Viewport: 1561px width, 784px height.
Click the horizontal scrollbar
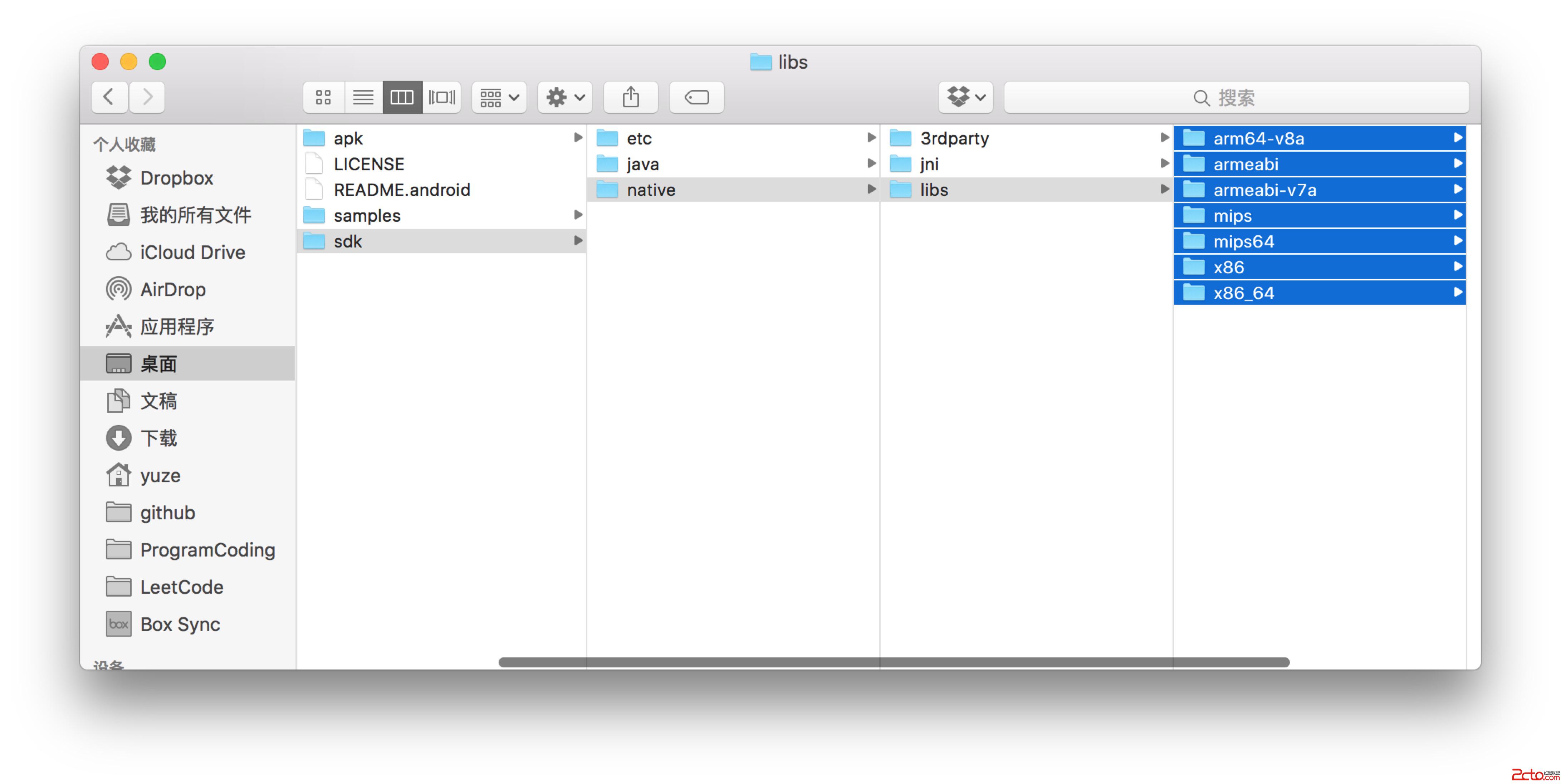[x=893, y=662]
